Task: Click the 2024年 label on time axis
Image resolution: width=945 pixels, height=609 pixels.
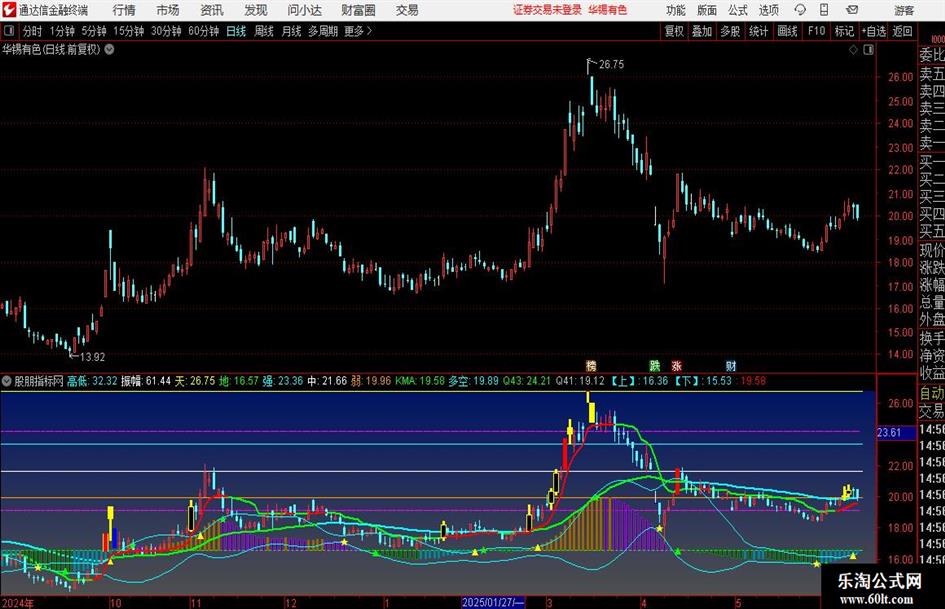Action: click(17, 603)
